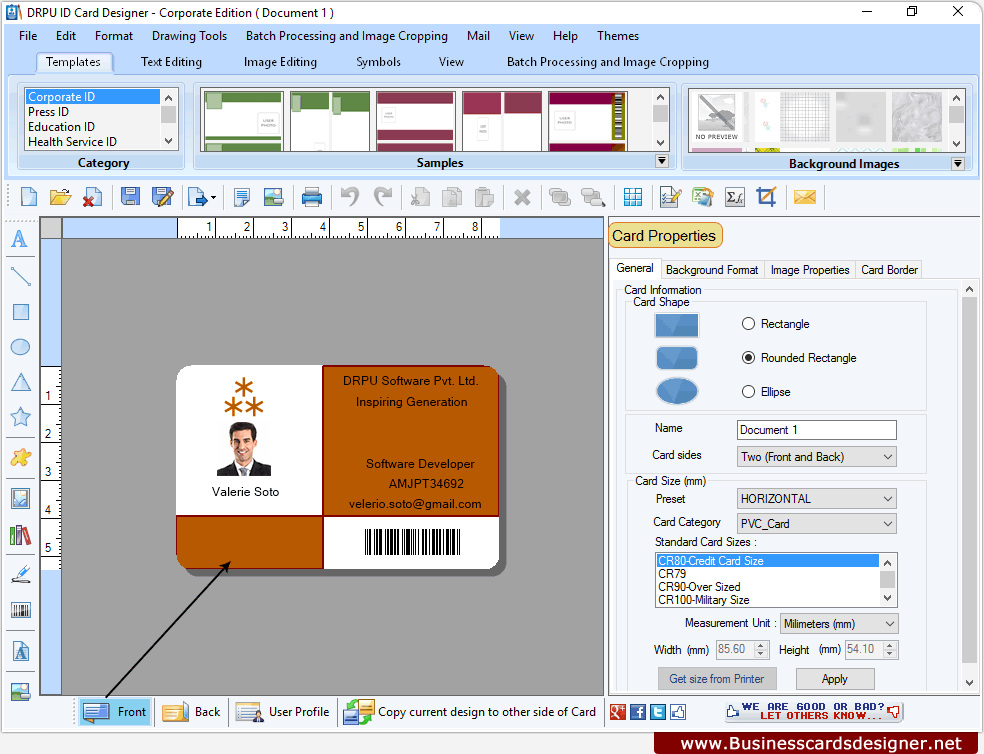Click the Google Plus share icon
This screenshot has width=984, height=754.
[x=618, y=711]
